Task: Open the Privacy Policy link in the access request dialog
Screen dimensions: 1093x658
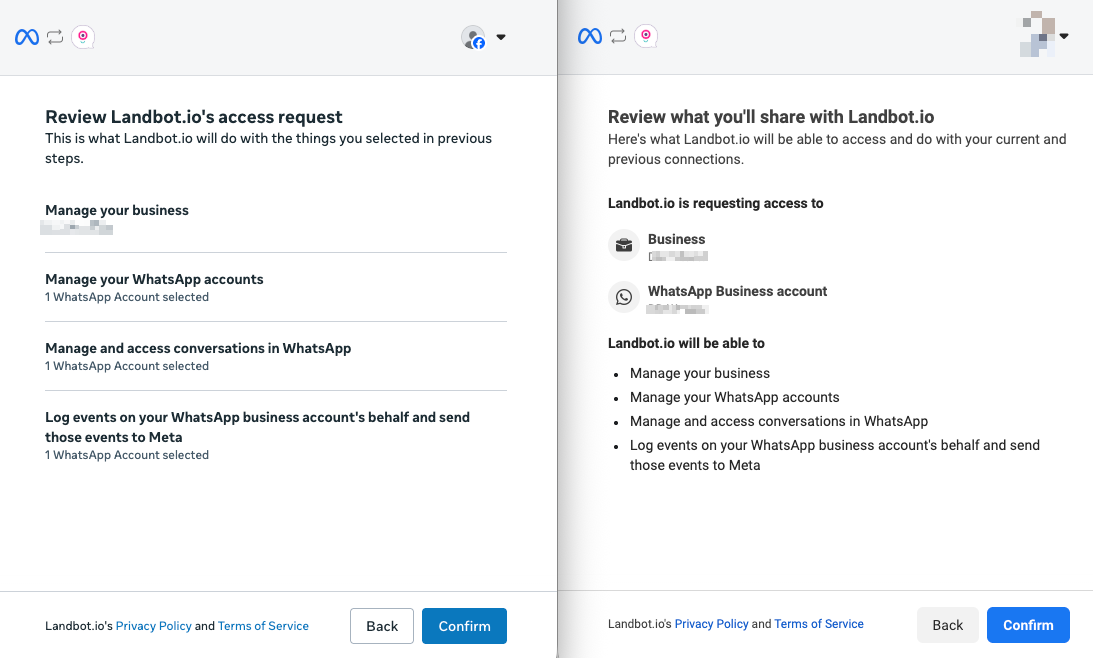Action: (x=153, y=626)
